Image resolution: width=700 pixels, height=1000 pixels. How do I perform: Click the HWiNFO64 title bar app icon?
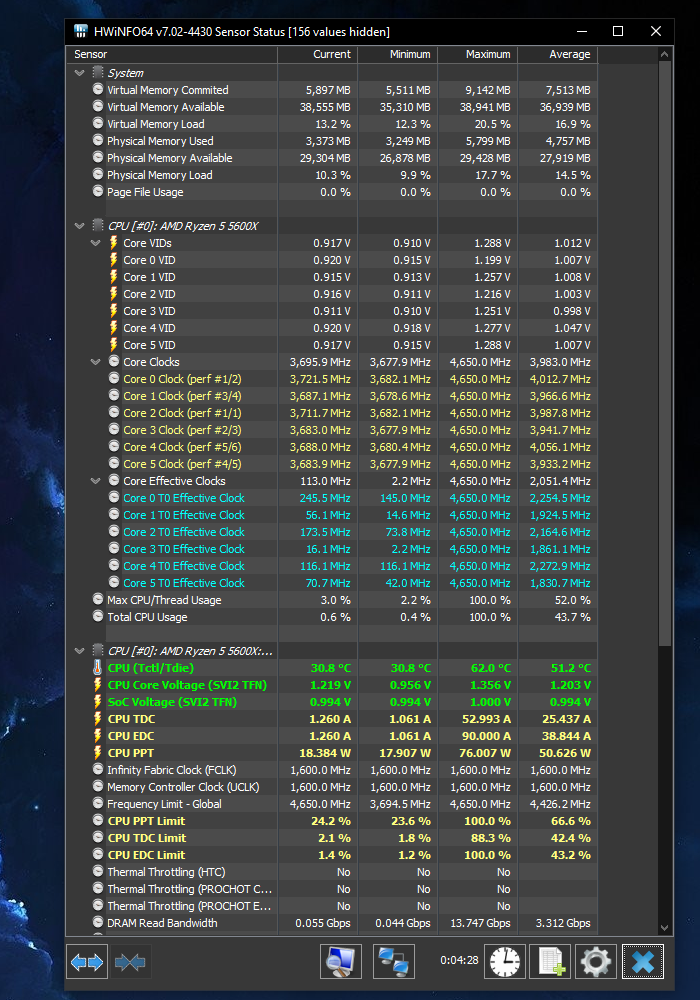[81, 31]
